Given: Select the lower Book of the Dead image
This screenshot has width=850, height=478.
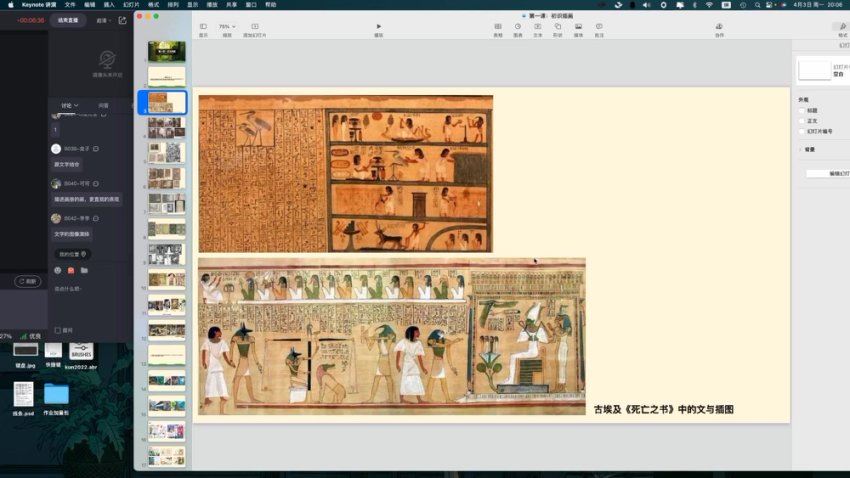Looking at the screenshot, I should pos(391,337).
